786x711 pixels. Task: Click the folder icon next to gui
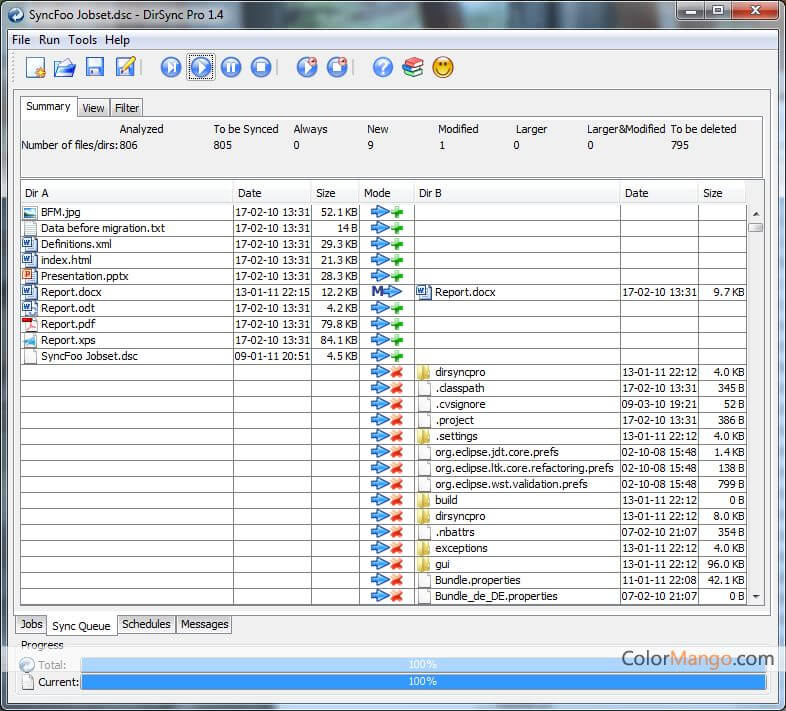(x=424, y=564)
